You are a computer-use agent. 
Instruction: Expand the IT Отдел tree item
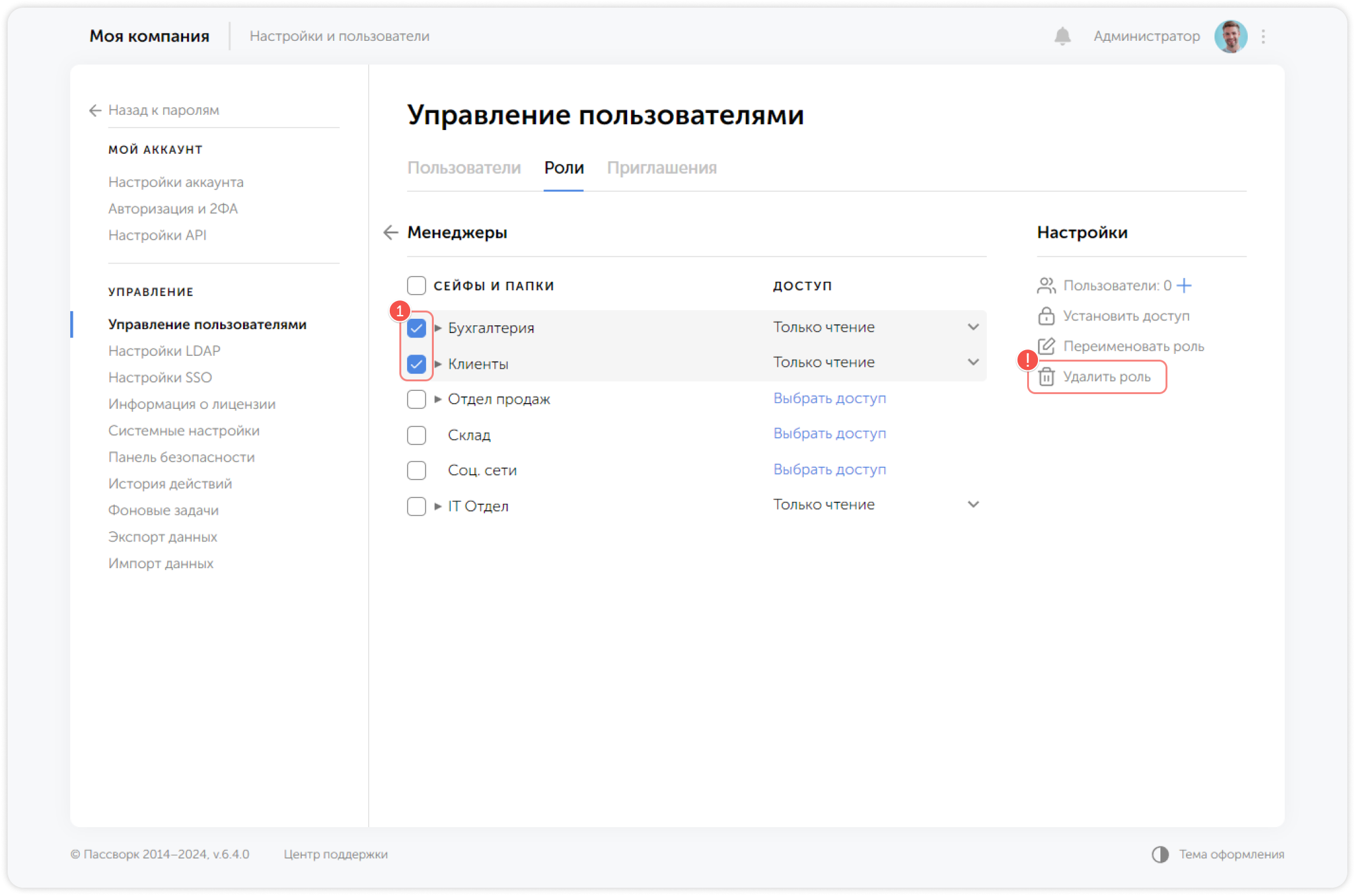[438, 506]
